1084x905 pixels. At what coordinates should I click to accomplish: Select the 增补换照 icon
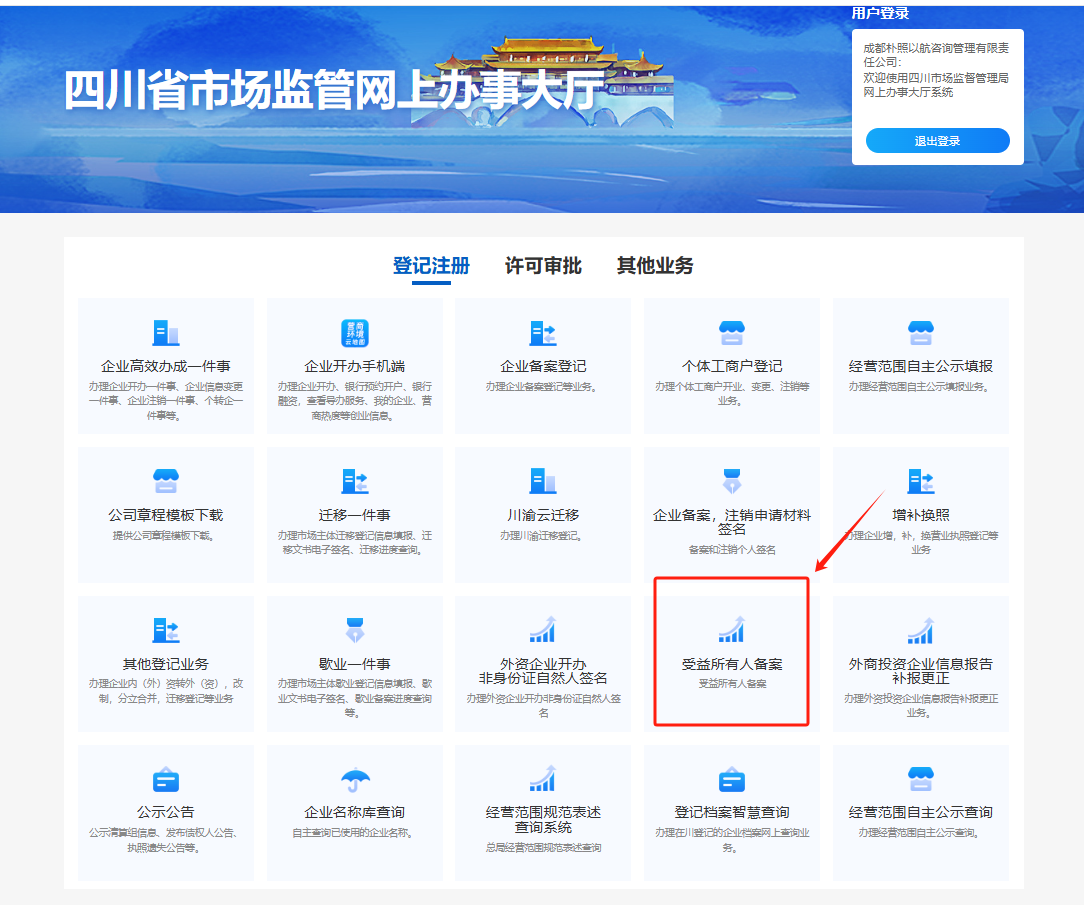(x=920, y=481)
